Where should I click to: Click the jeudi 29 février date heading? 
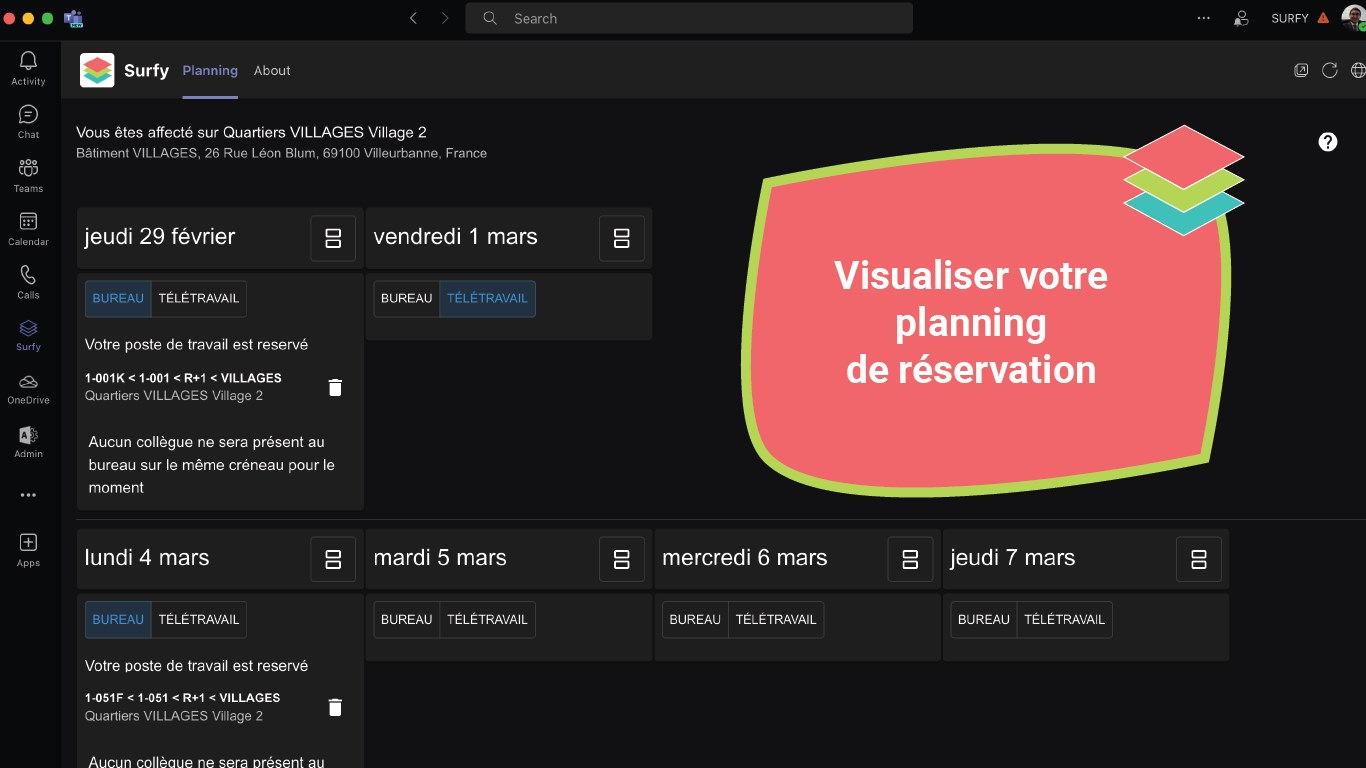pyautogui.click(x=160, y=237)
